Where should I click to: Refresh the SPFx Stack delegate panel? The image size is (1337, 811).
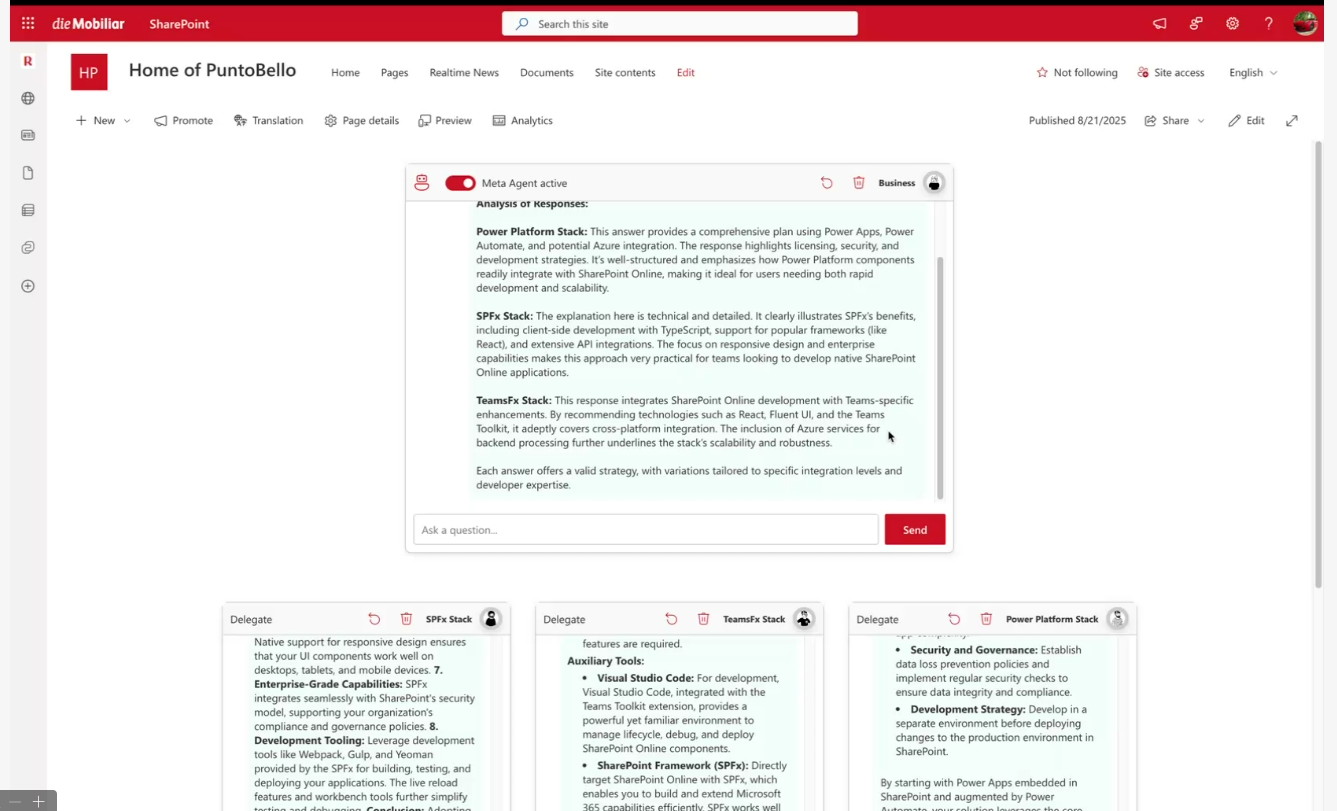374,619
